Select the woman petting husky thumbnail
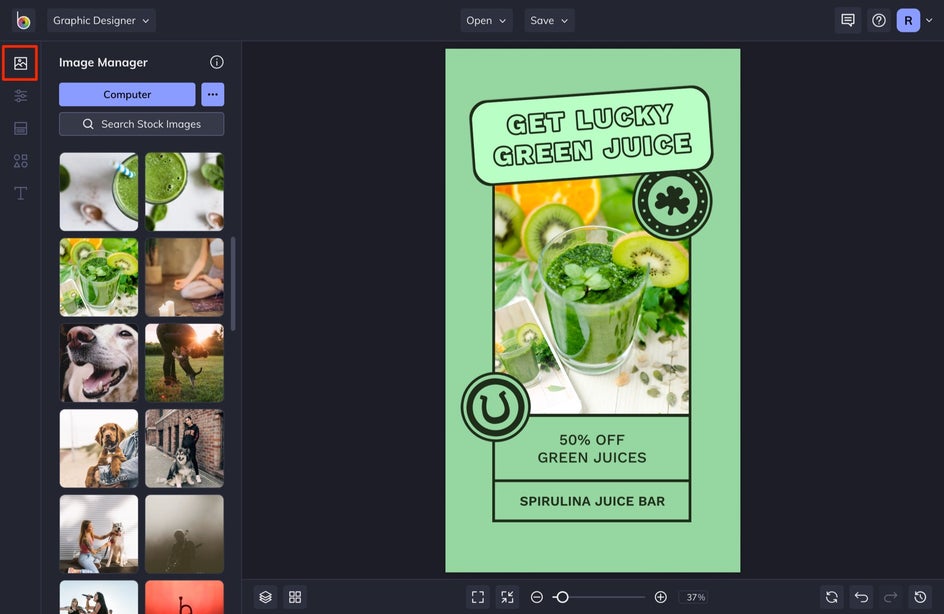 (99, 534)
